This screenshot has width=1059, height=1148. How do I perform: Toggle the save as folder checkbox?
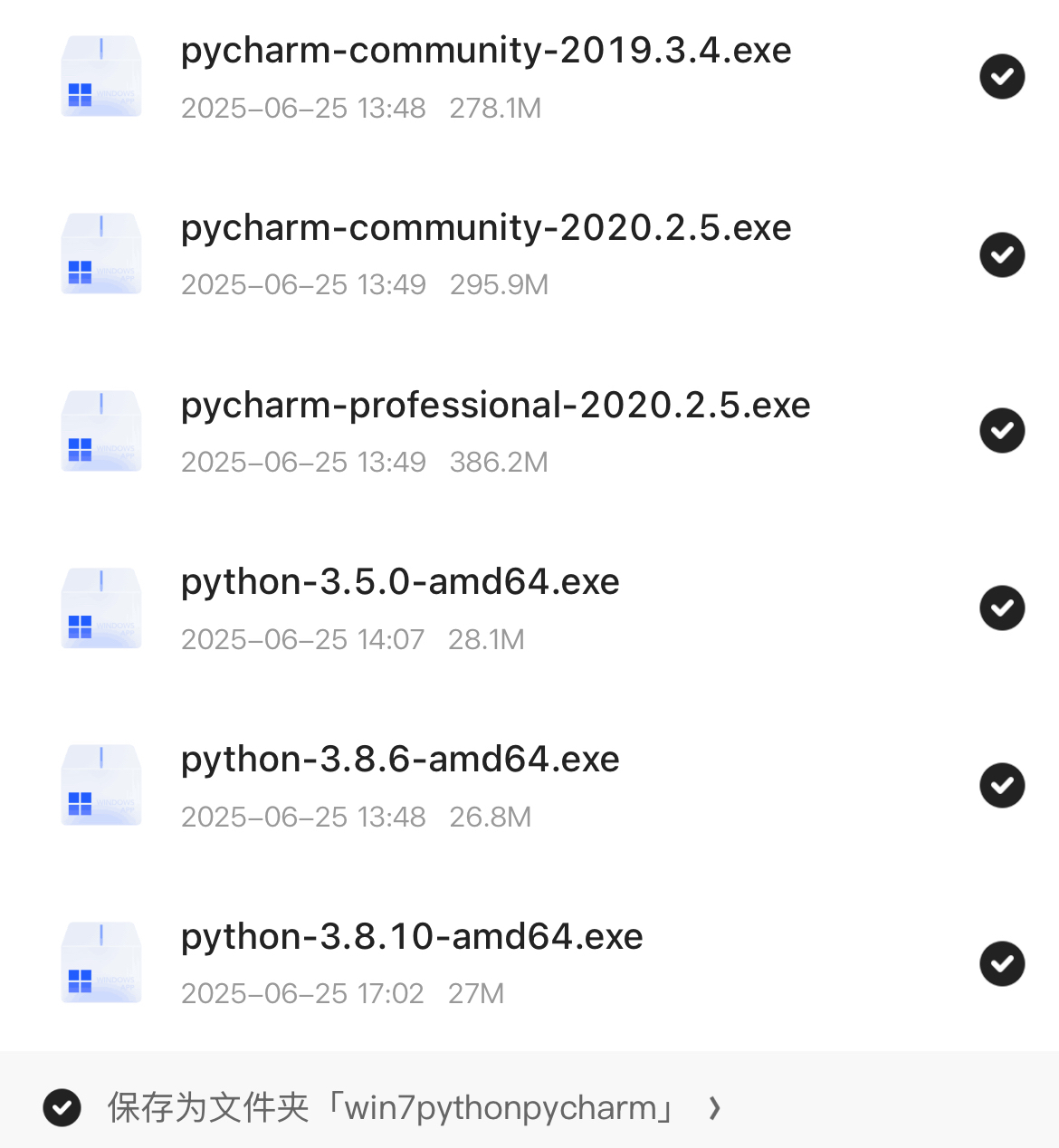pyautogui.click(x=62, y=1107)
